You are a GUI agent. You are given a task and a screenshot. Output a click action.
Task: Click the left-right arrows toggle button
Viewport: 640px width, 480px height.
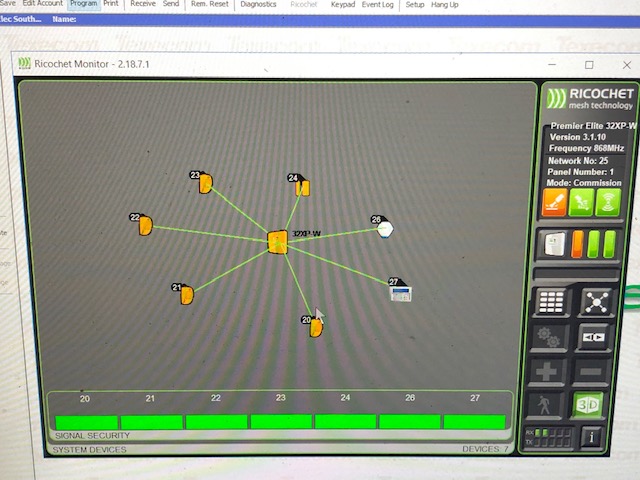593,338
